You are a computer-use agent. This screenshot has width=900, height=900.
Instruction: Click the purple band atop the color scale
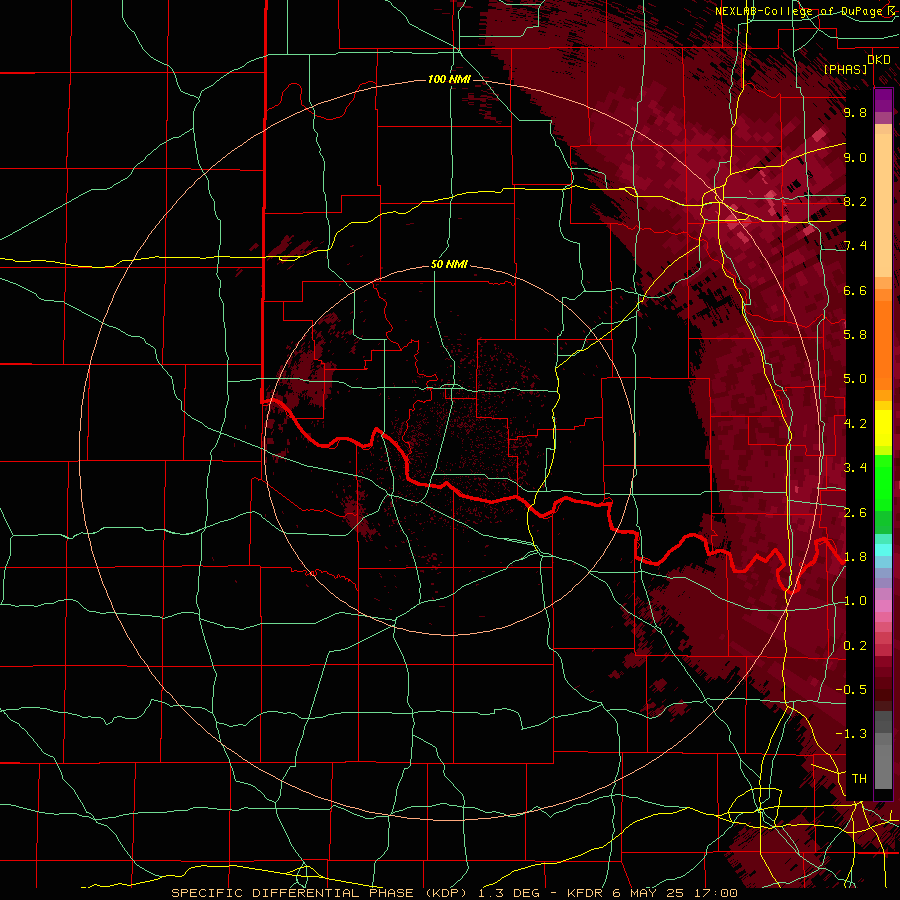[x=883, y=100]
